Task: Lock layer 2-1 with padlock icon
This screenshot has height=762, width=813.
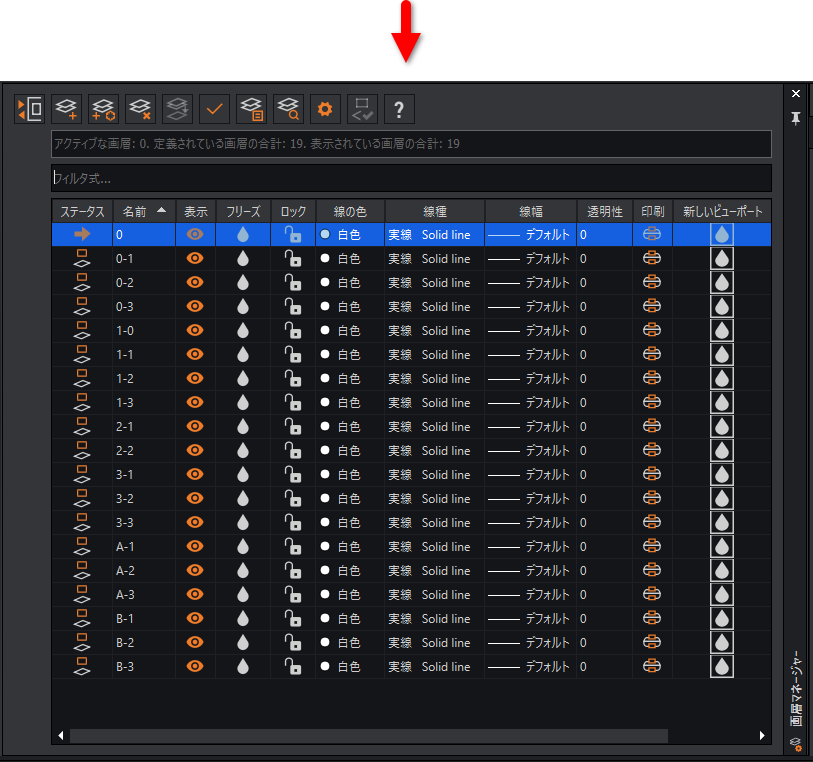Action: [x=293, y=427]
